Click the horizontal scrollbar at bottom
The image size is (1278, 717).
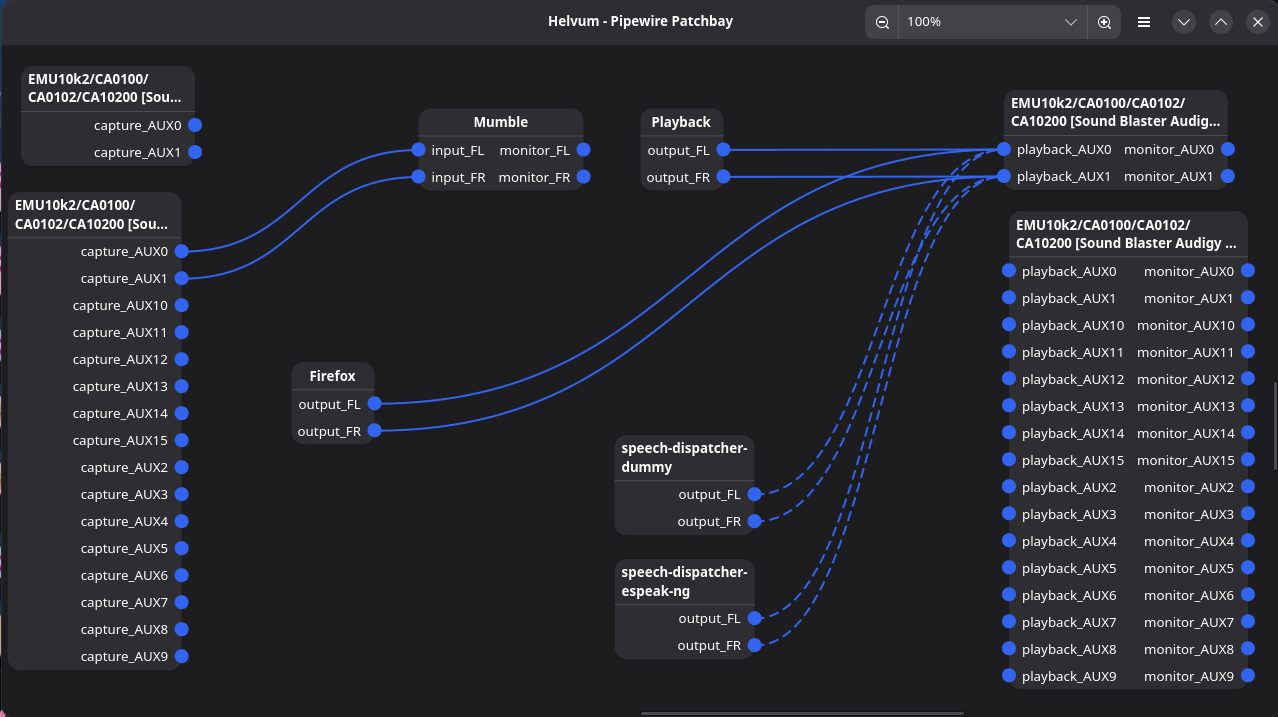801,713
